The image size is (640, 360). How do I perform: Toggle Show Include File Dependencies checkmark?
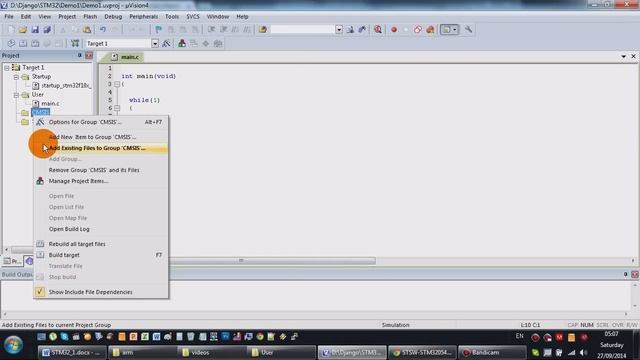(40, 292)
